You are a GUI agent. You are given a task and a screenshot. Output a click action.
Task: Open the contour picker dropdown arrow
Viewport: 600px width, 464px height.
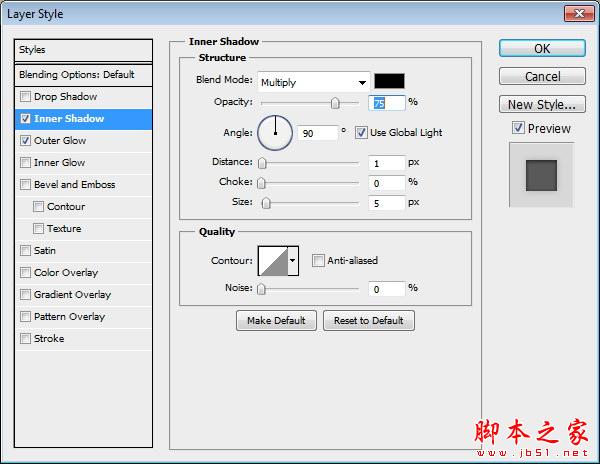(293, 260)
